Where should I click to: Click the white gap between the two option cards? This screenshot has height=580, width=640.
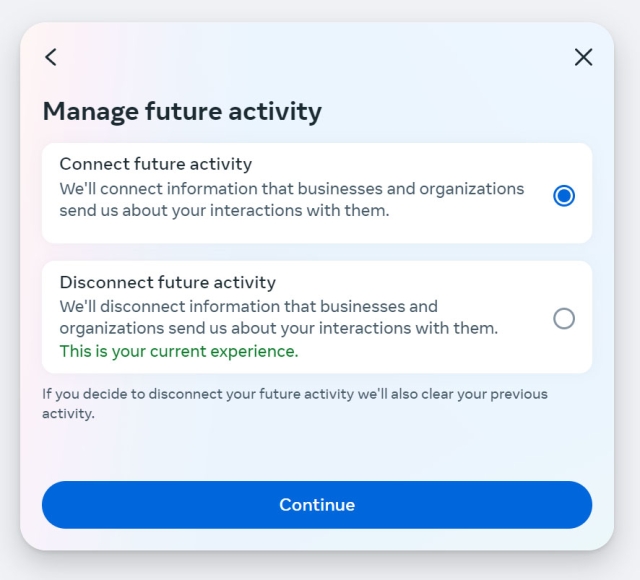316,252
